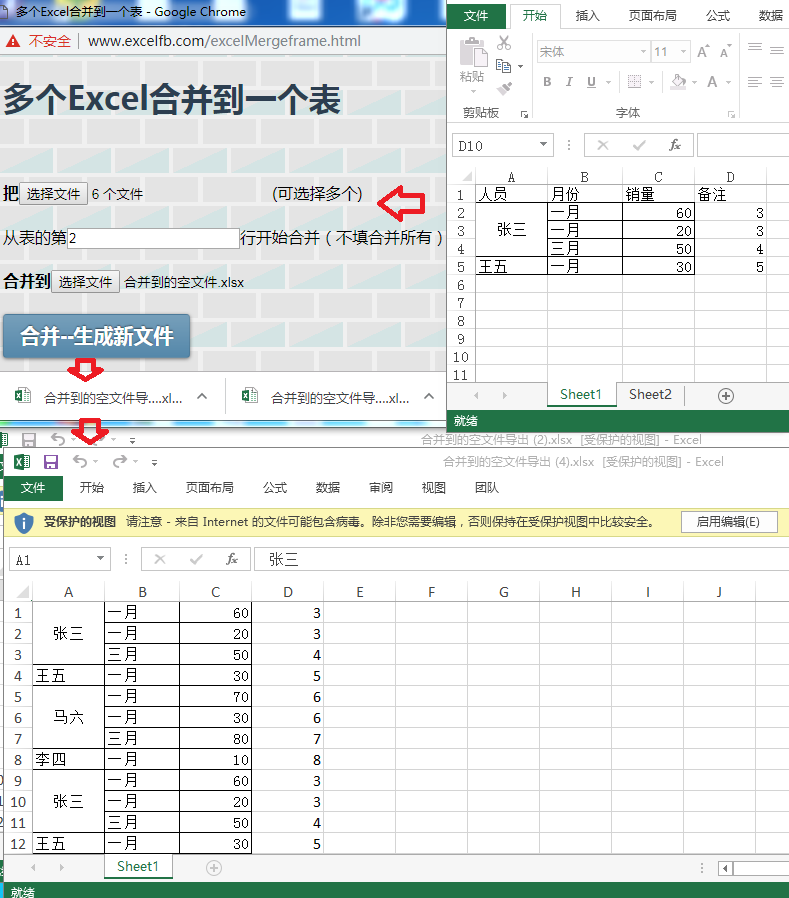Click Undo in the 导出 (4).xlsx quick access toolbar
The image size is (789, 898).
(x=81, y=462)
